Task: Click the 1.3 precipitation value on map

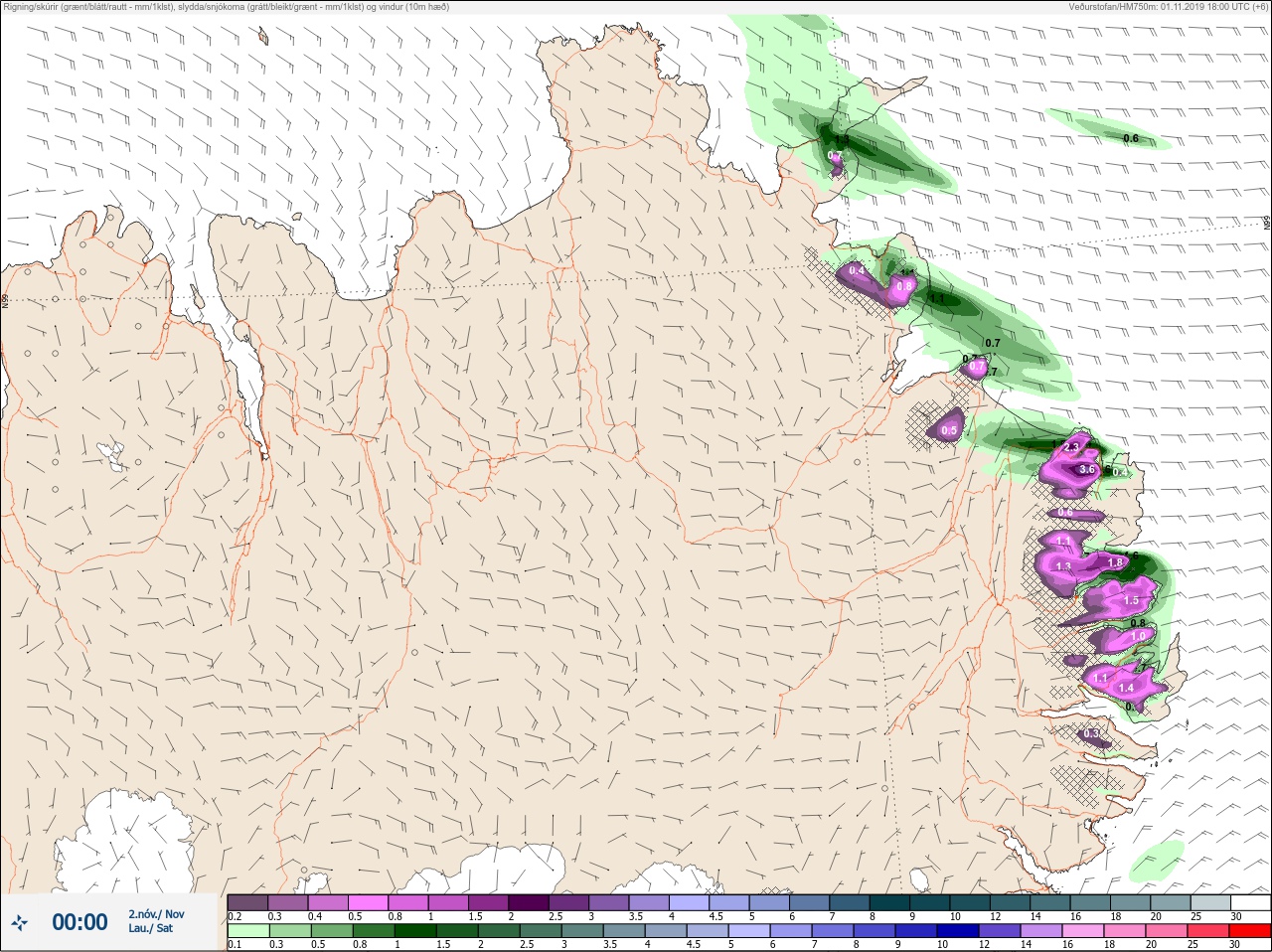Action: pyautogui.click(x=1063, y=566)
